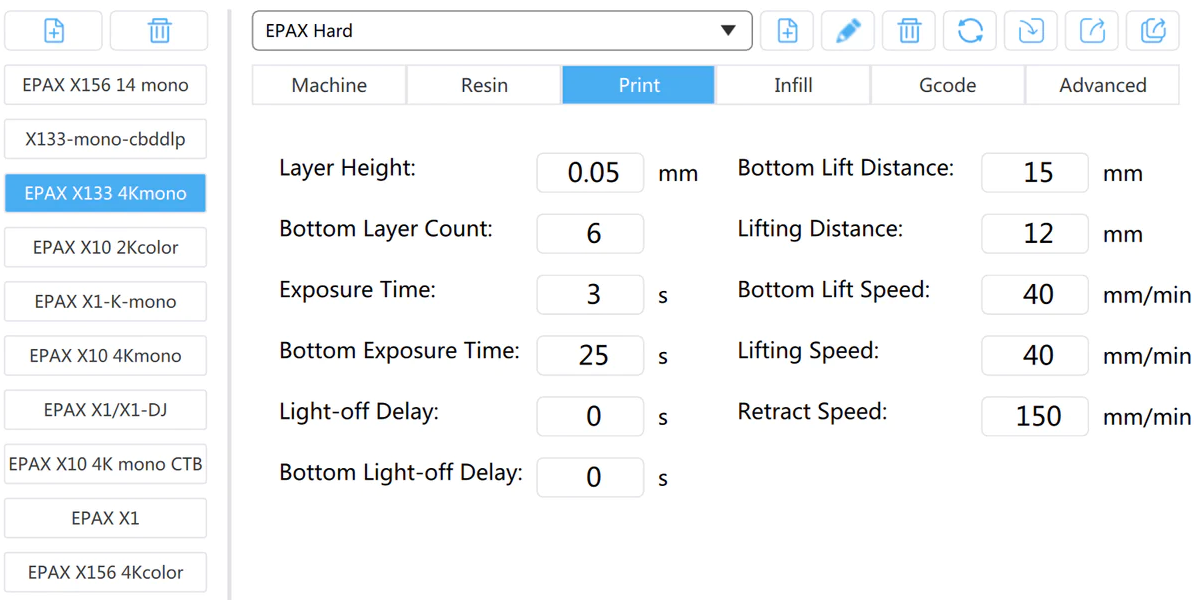The height and width of the screenshot is (600, 1196).
Task: Reset profile with the refresh arrows icon
Action: click(x=970, y=31)
